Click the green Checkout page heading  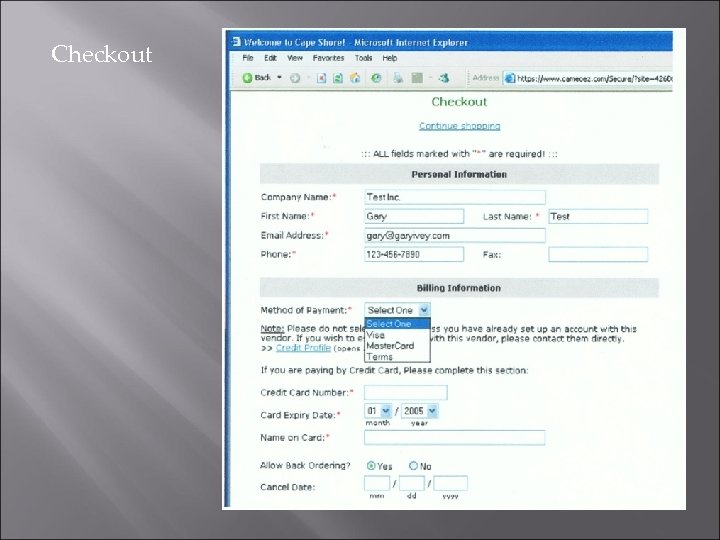pyautogui.click(x=459, y=102)
